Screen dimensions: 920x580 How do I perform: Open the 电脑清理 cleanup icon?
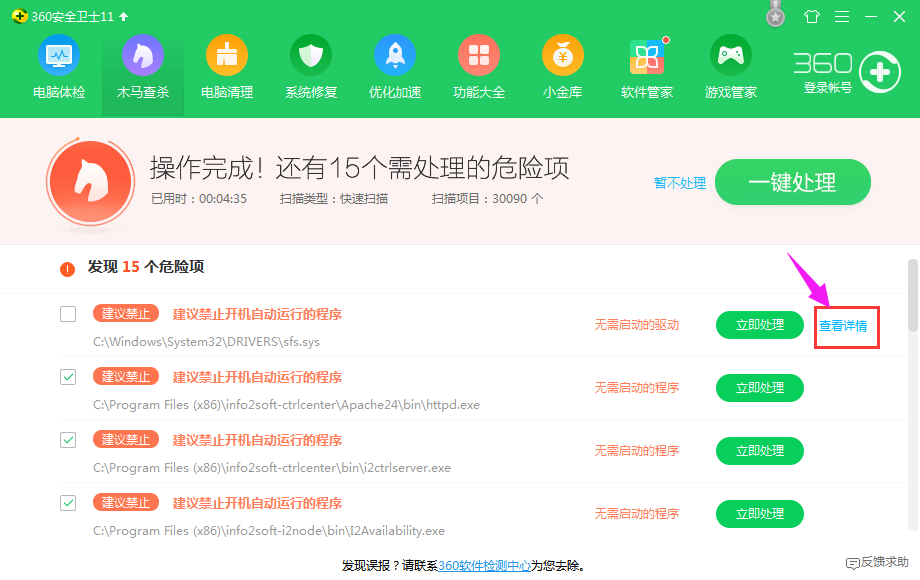point(227,56)
